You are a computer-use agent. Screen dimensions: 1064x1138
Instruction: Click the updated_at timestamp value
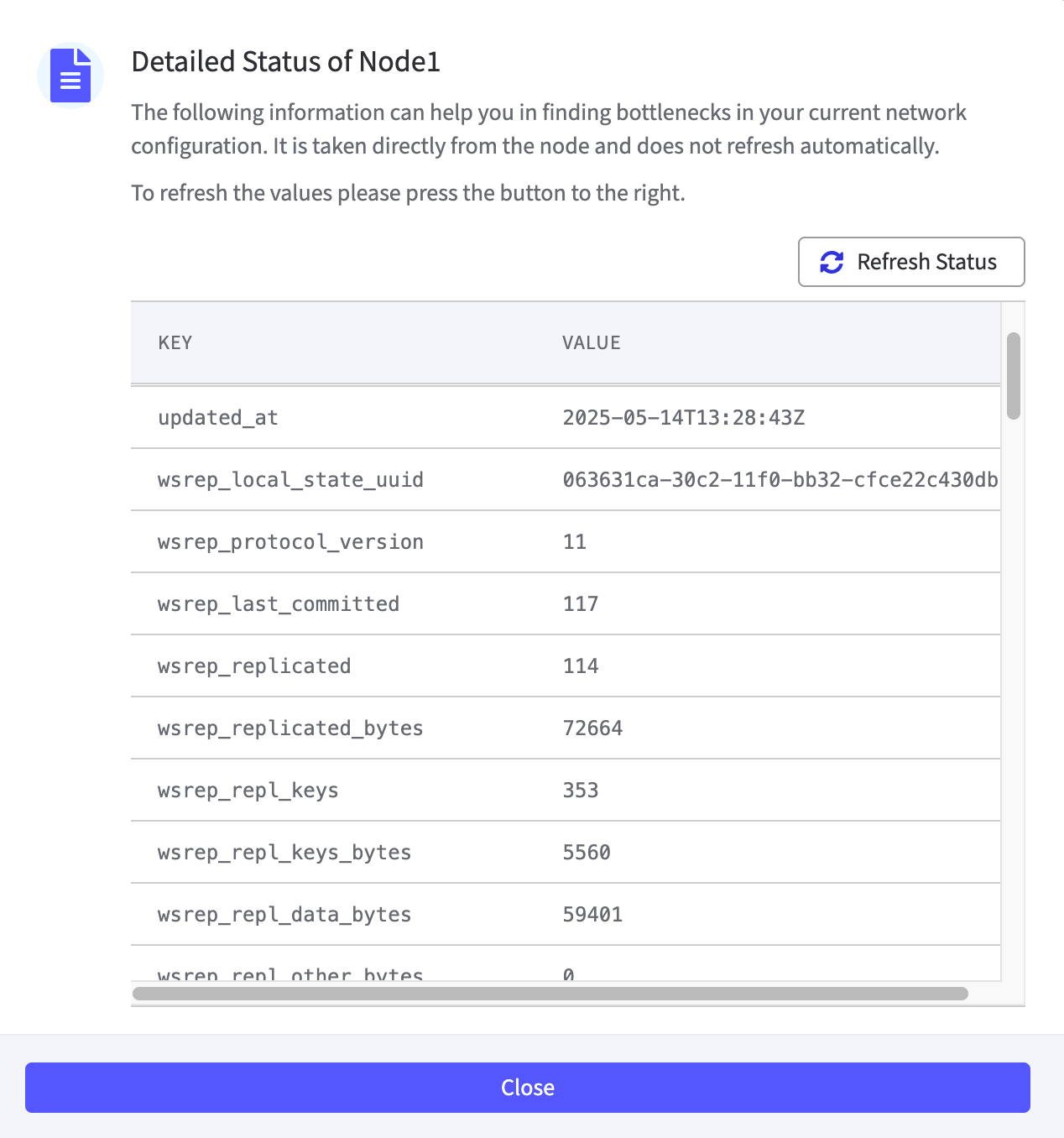click(x=684, y=418)
